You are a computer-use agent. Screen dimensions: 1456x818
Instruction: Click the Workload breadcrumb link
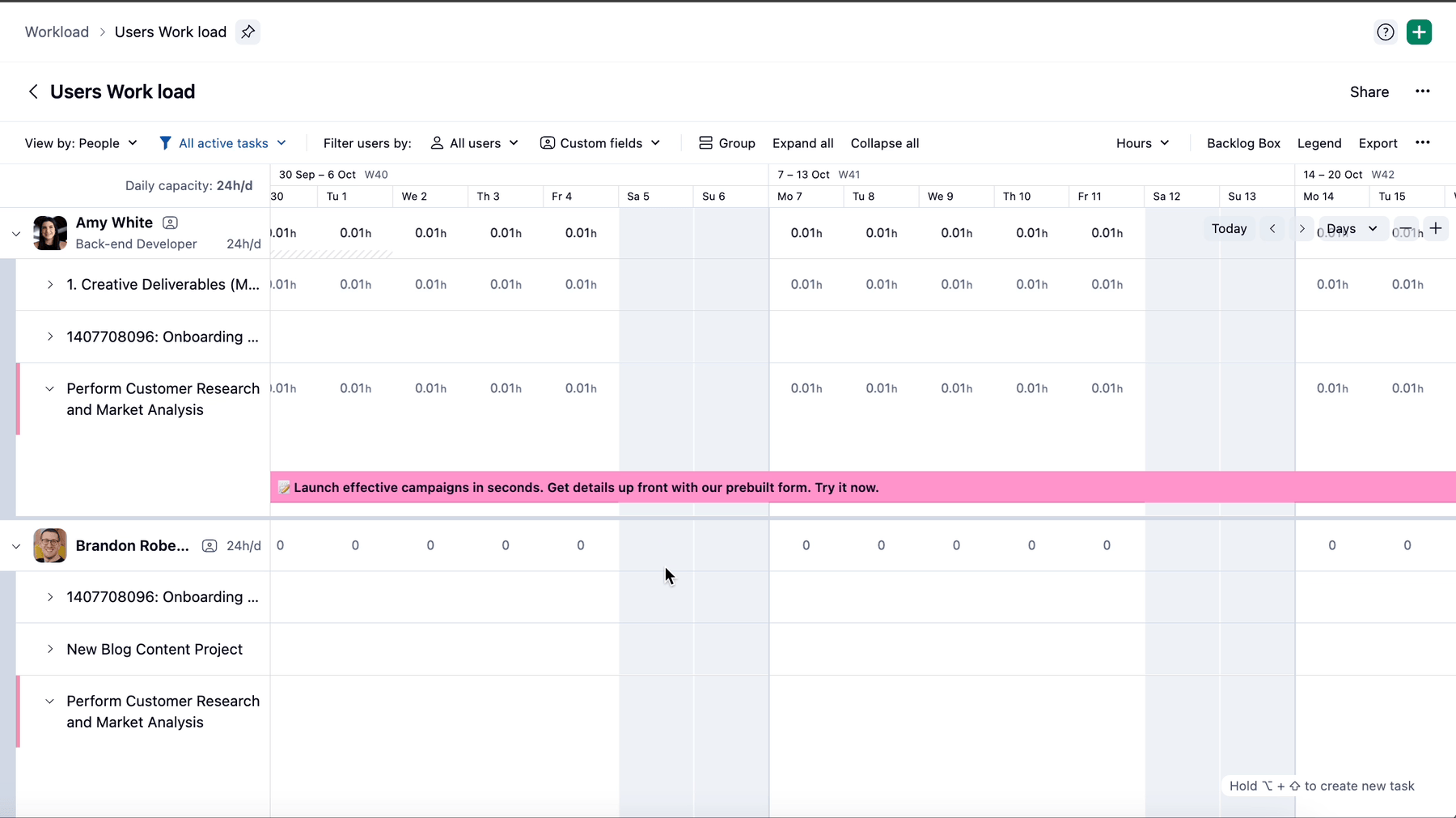pyautogui.click(x=57, y=32)
